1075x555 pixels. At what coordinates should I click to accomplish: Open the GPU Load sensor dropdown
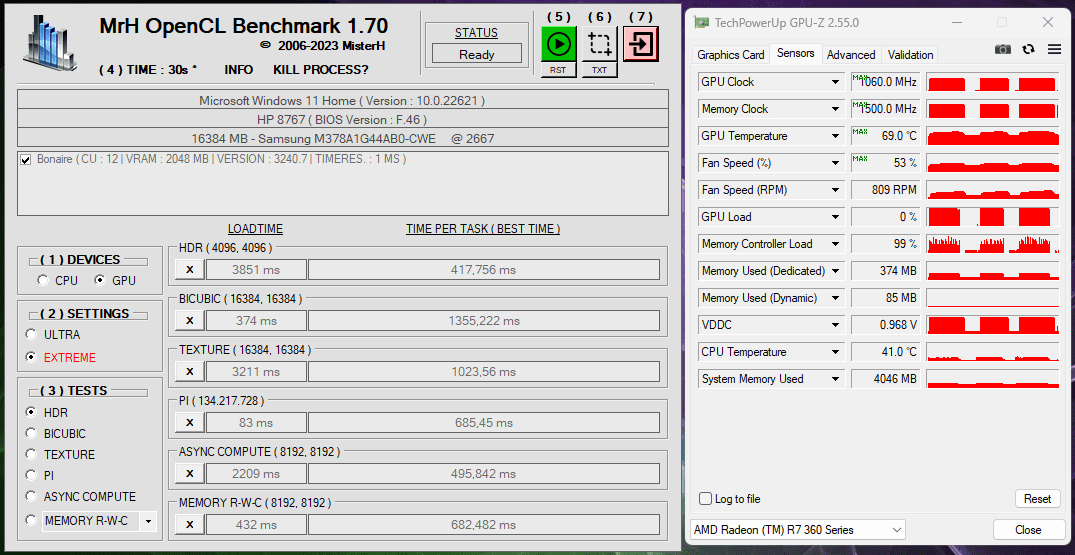(x=835, y=217)
